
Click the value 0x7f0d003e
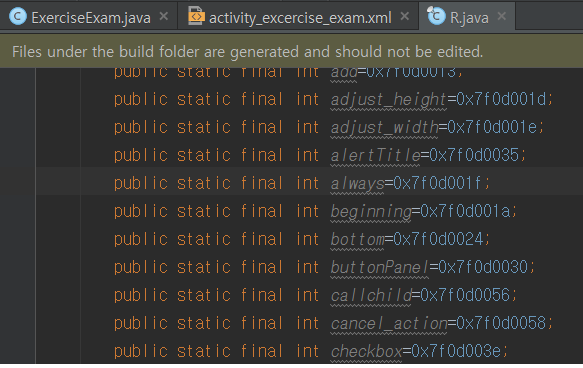click(456, 351)
